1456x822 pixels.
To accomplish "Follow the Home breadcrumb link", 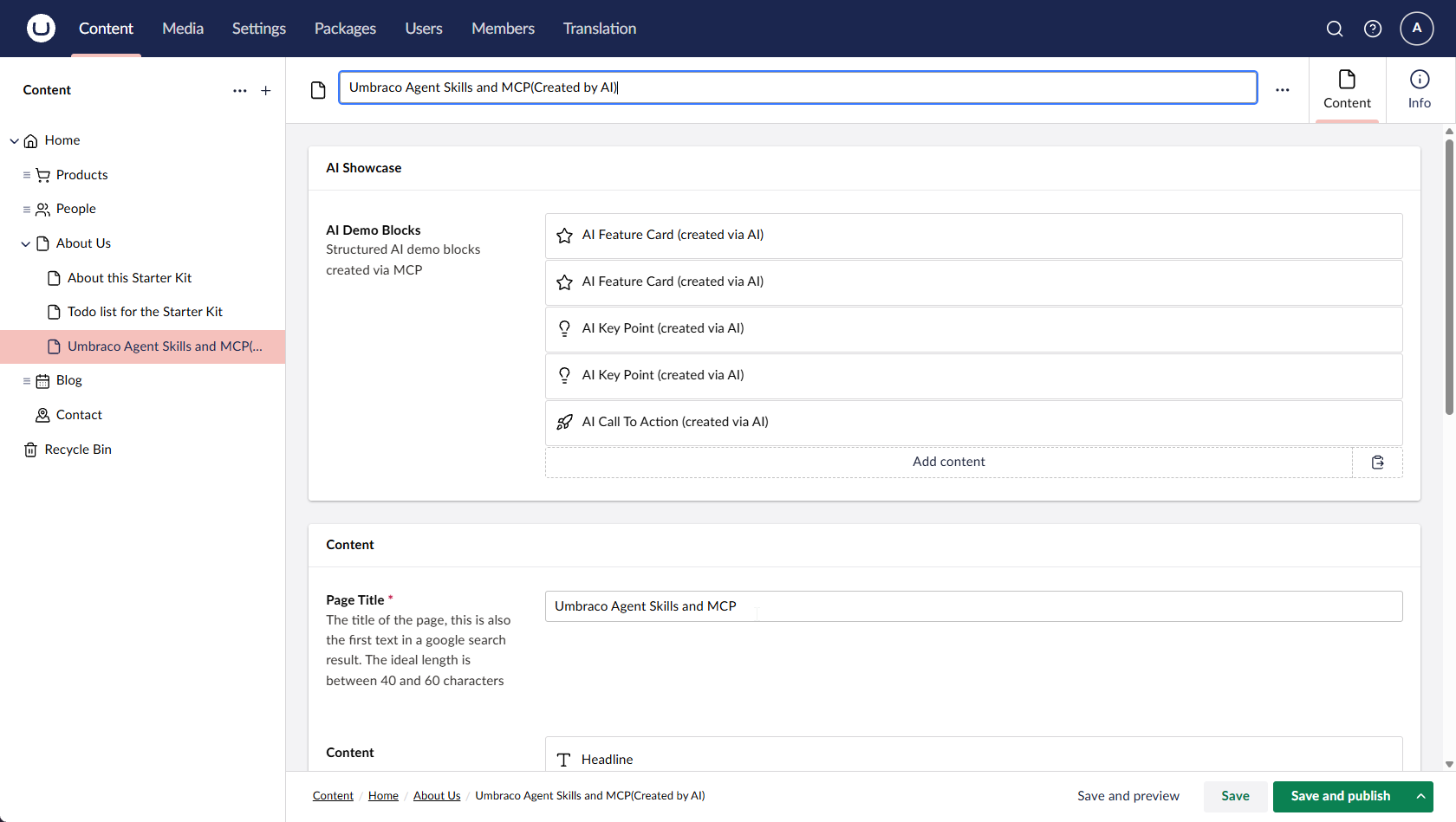I will tap(383, 796).
